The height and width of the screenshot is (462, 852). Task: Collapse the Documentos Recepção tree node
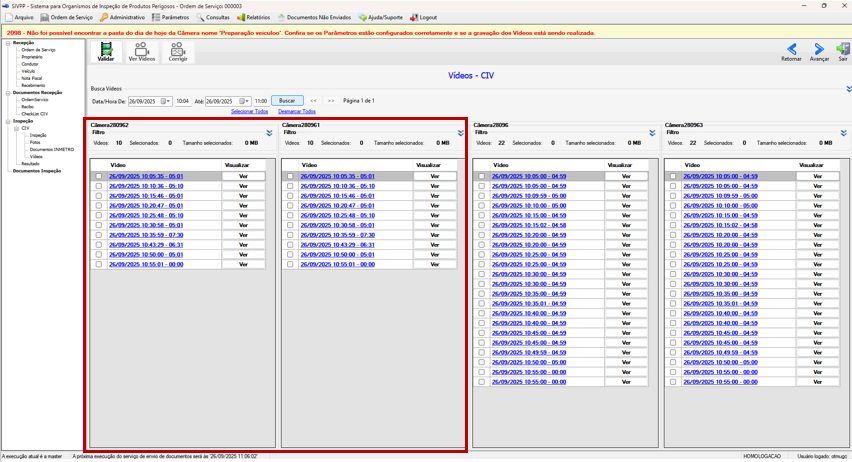[x=8, y=93]
